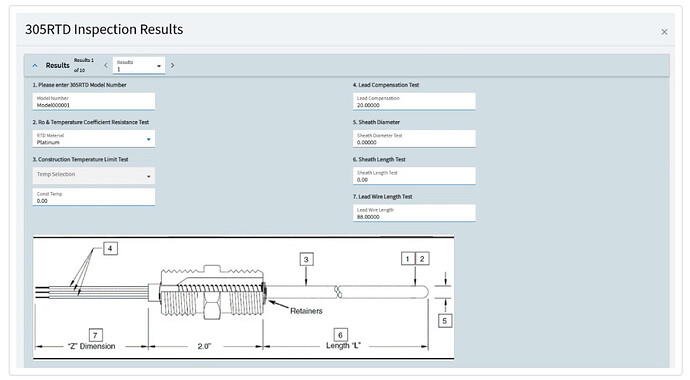Click callout box 6 above Length L
The width and height of the screenshot is (690, 380).
[340, 335]
